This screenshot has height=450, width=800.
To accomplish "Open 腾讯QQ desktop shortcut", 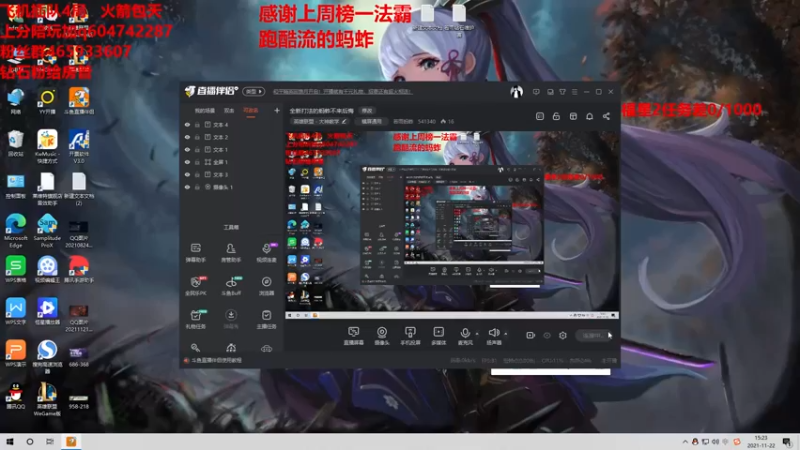I will click(16, 395).
